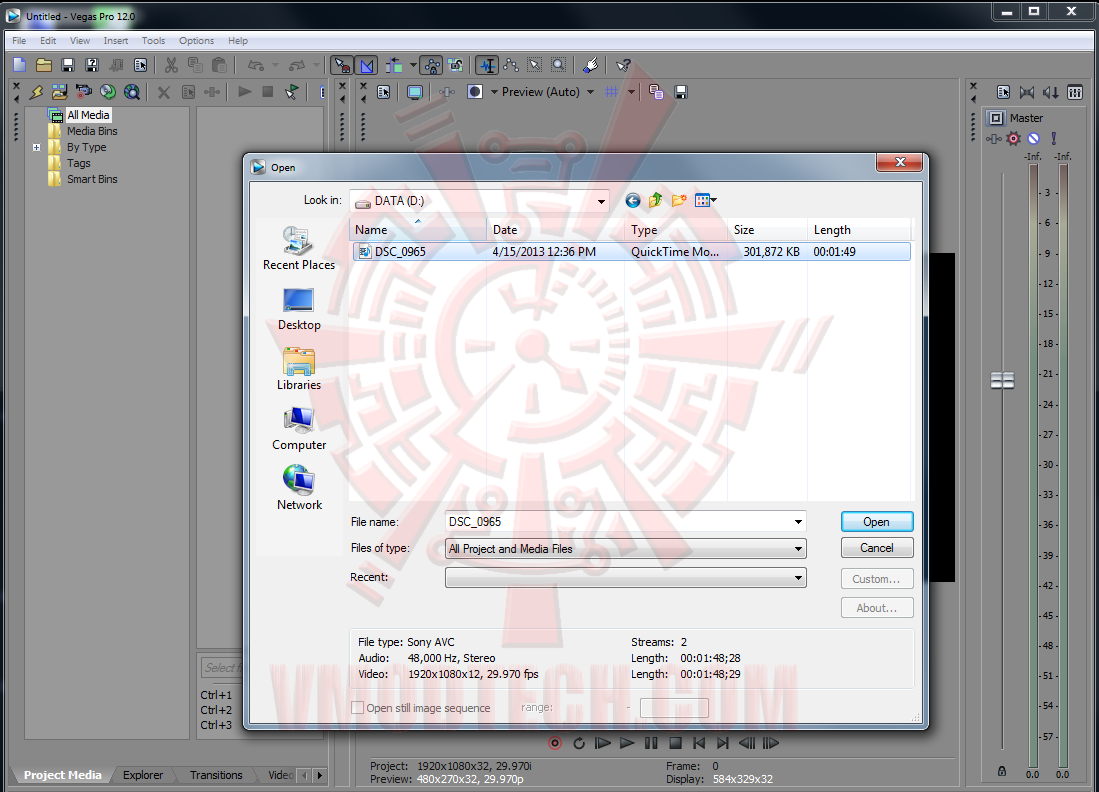Select the Media Bins folder
Screen dimensions: 1099x792
[92, 131]
